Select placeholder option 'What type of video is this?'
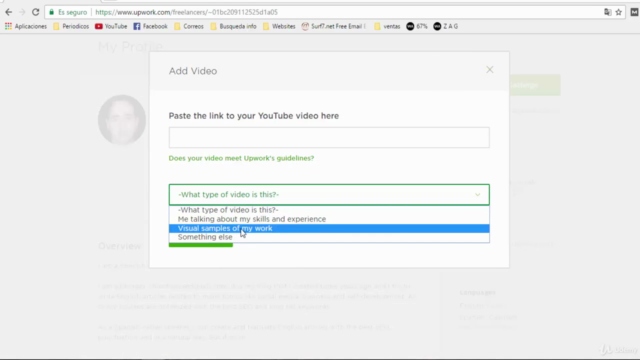 tap(329, 210)
